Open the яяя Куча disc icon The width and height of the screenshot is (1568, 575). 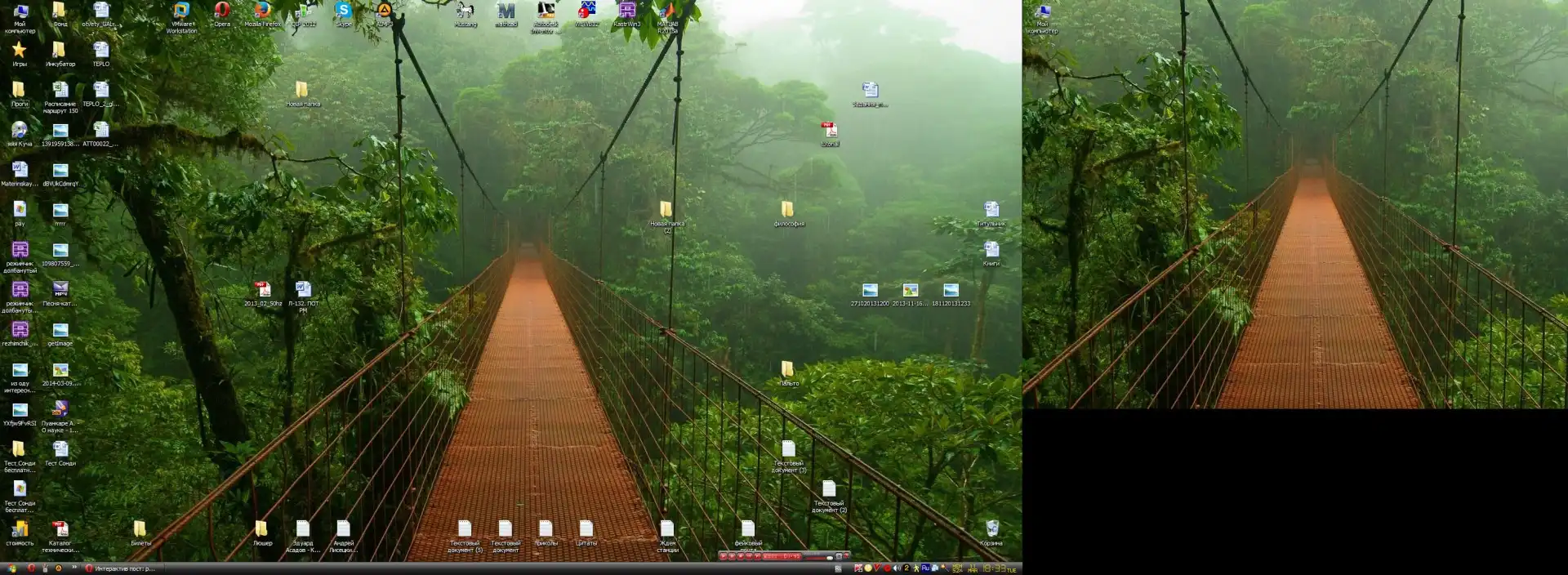(x=20, y=134)
